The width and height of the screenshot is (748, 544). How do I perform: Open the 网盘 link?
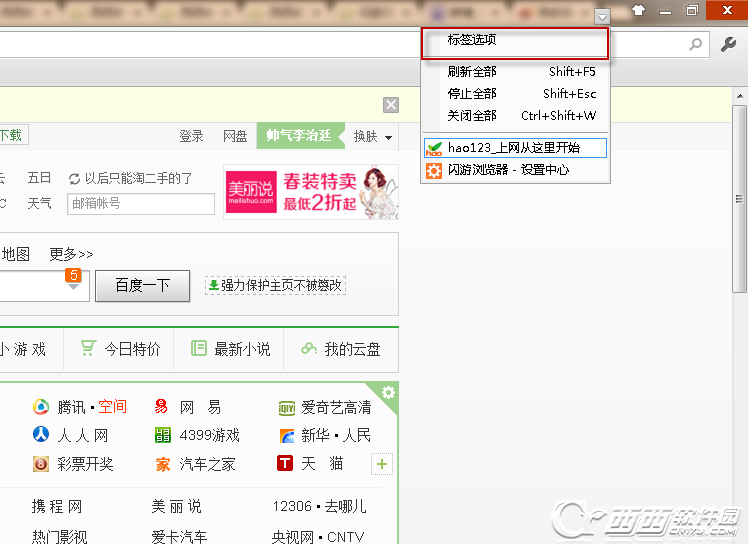235,136
